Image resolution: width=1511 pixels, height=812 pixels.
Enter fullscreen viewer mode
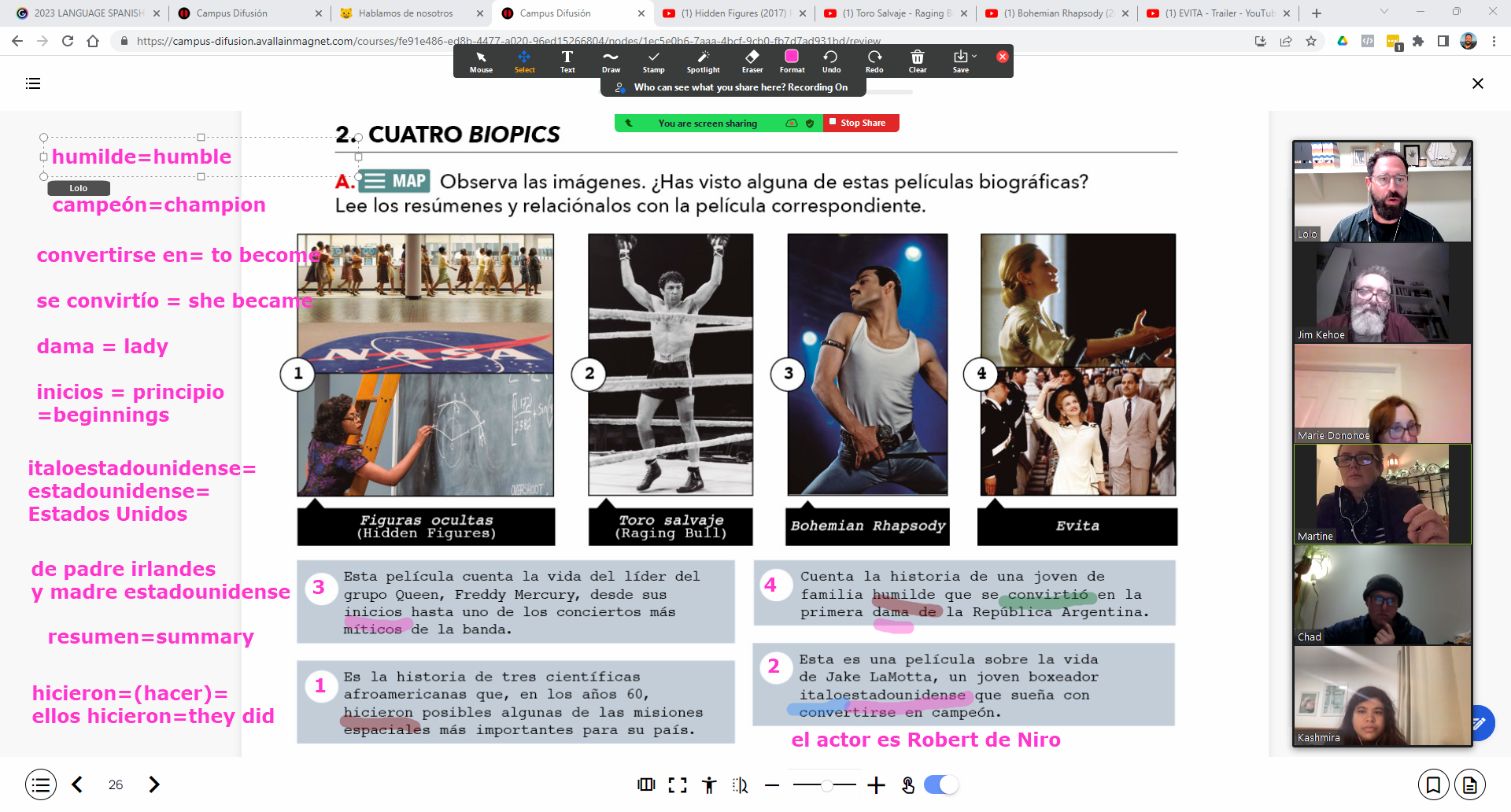point(678,784)
